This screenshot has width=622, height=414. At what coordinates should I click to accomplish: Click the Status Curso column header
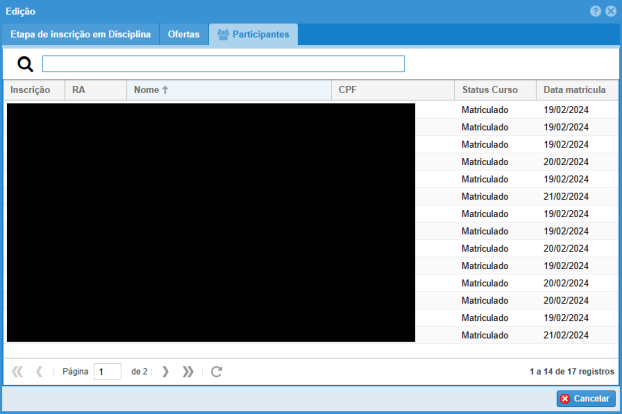[494, 90]
